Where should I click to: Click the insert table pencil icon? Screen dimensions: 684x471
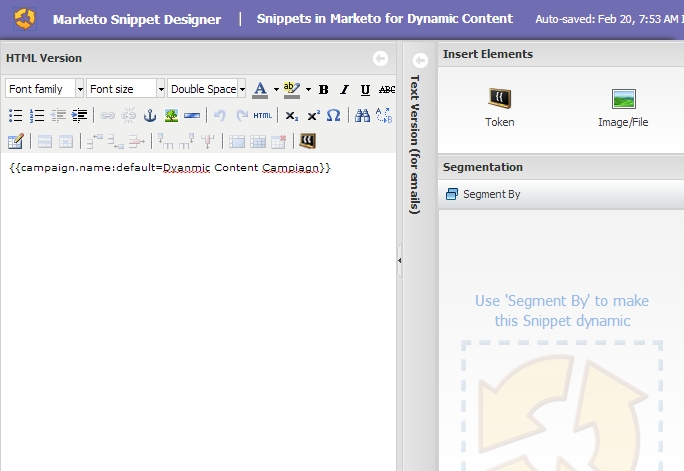pyautogui.click(x=16, y=141)
